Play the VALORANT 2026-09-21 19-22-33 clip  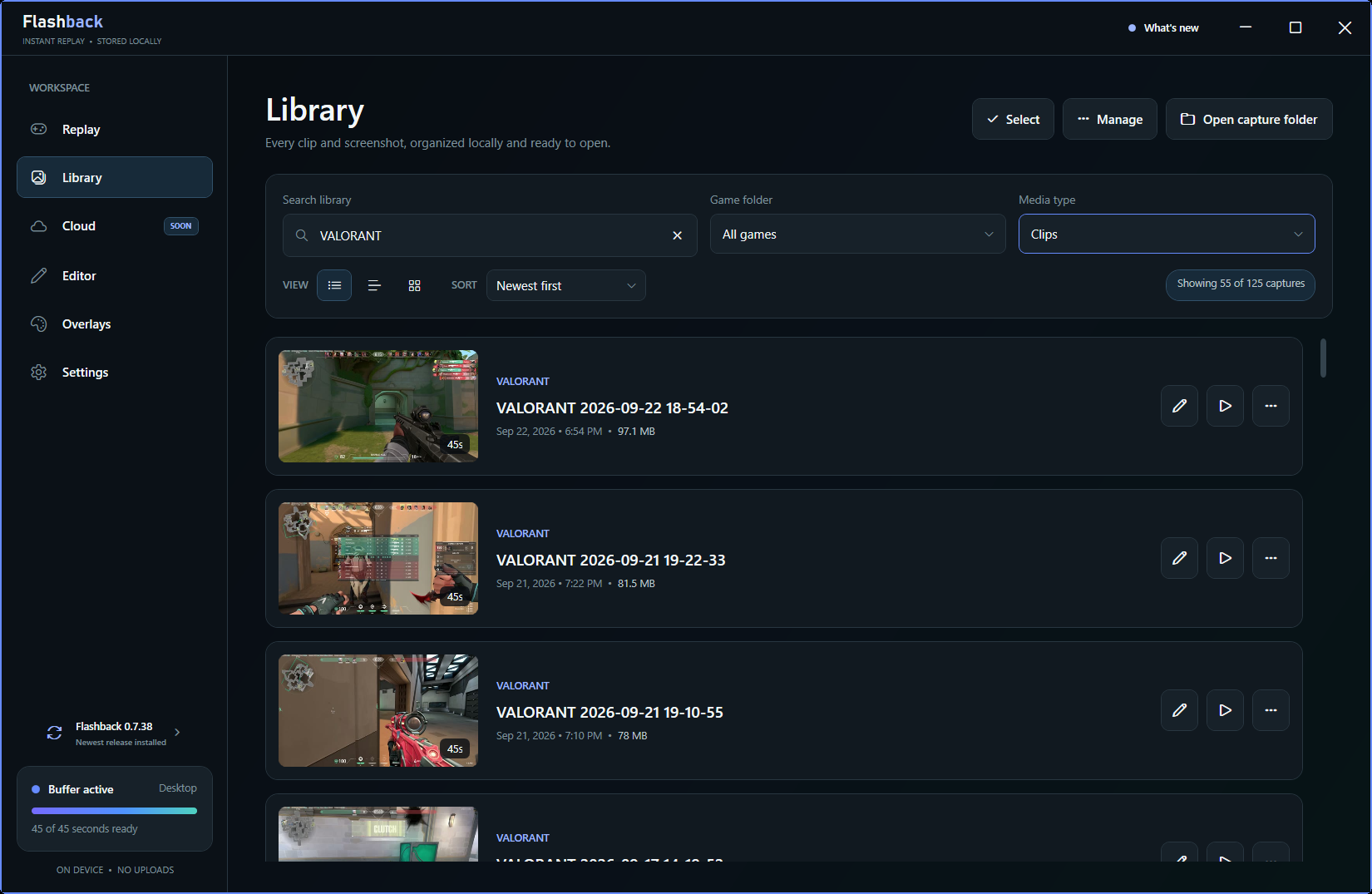pyautogui.click(x=1225, y=558)
